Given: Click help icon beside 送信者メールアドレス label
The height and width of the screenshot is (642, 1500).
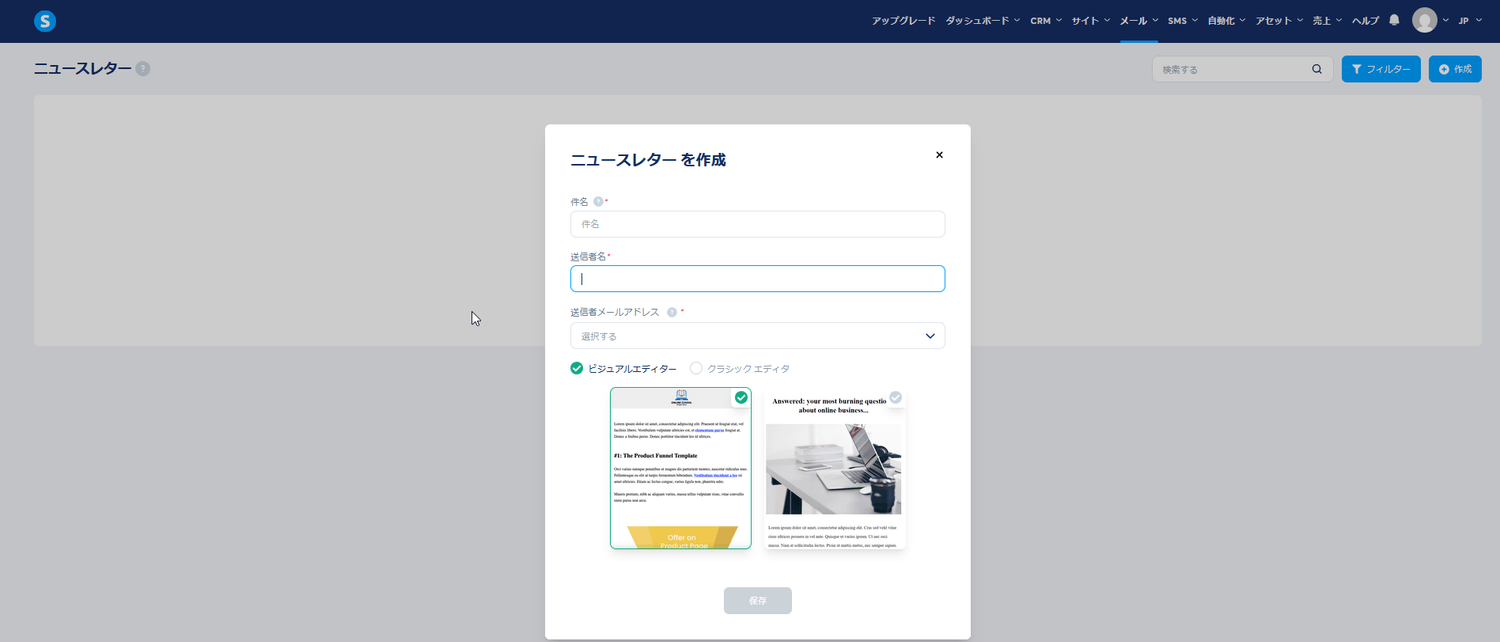Looking at the screenshot, I should coord(672,312).
